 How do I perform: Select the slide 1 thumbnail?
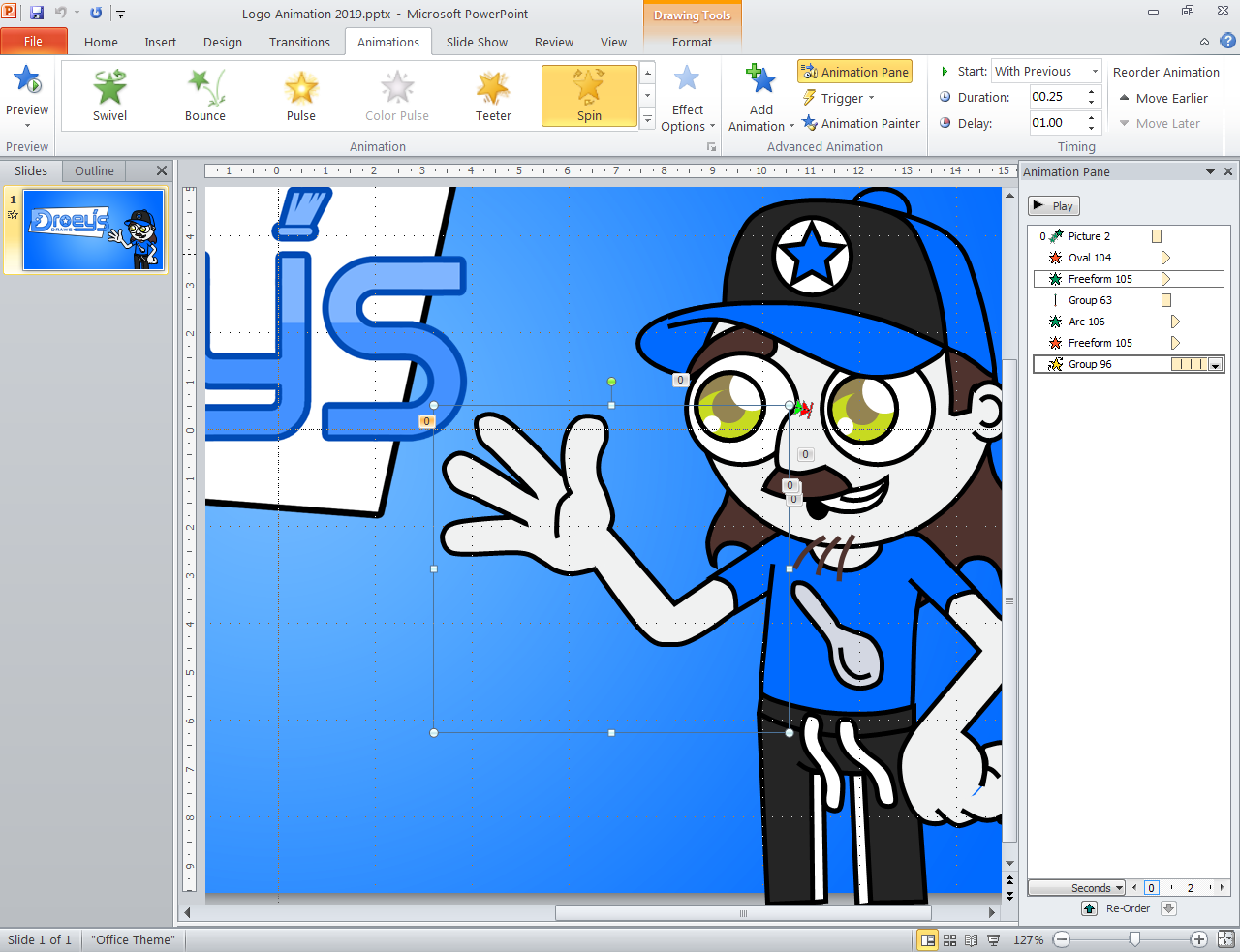point(94,230)
